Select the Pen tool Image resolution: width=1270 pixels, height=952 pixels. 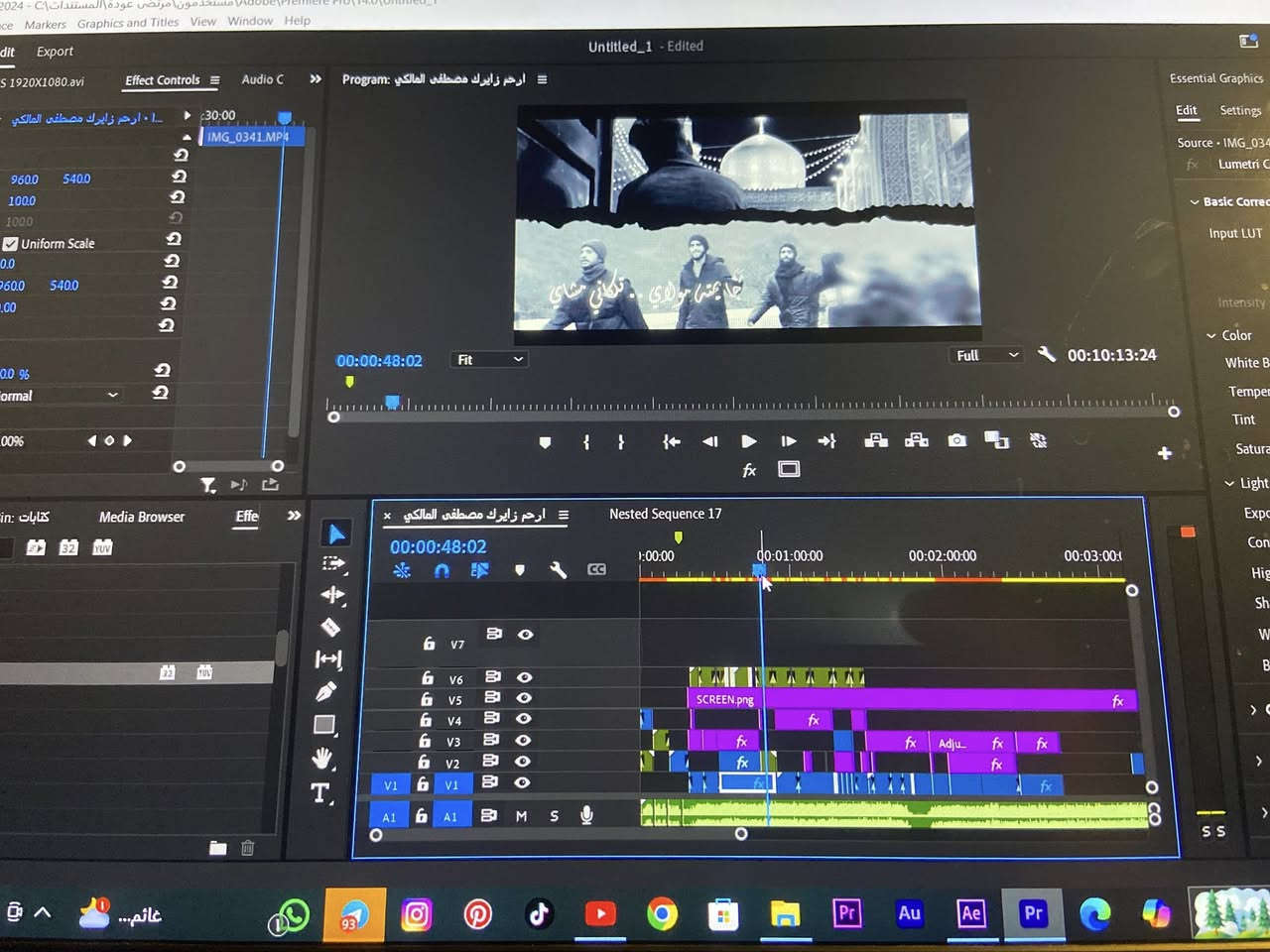(x=325, y=691)
